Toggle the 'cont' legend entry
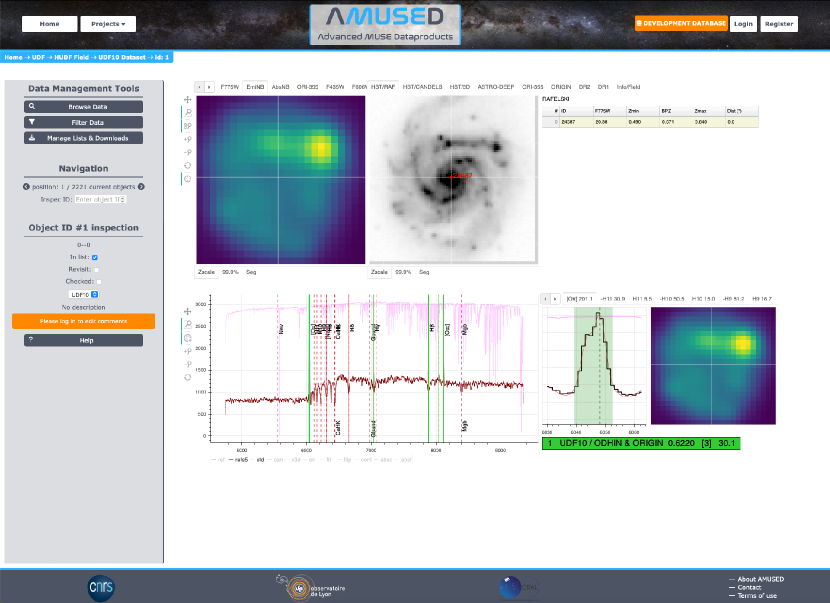830x603 pixels. pyautogui.click(x=364, y=460)
